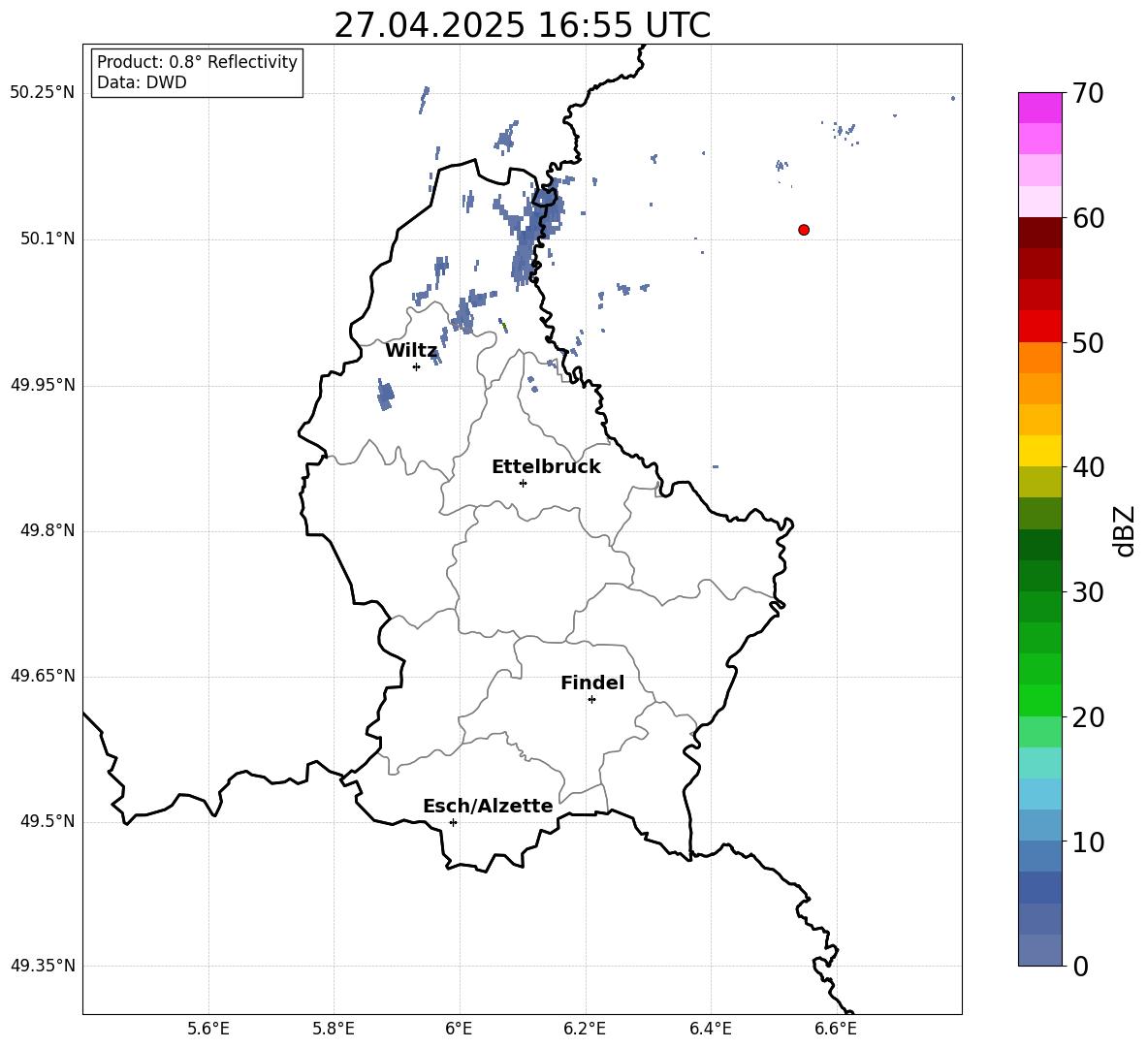Viewport: 1148px width, 1048px height.
Task: Click the 30 label on the colorbar
Action: point(1088,592)
